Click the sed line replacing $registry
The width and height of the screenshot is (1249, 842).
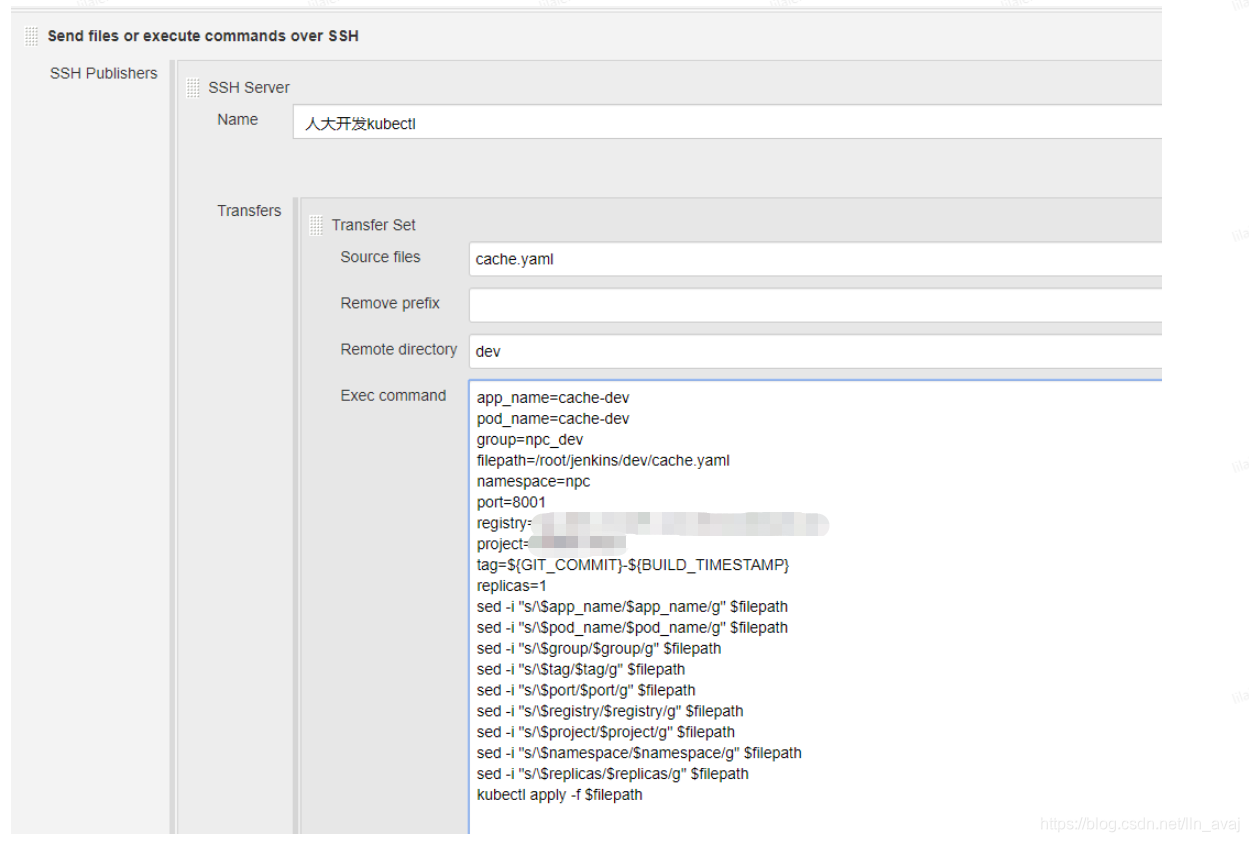[x=610, y=711]
